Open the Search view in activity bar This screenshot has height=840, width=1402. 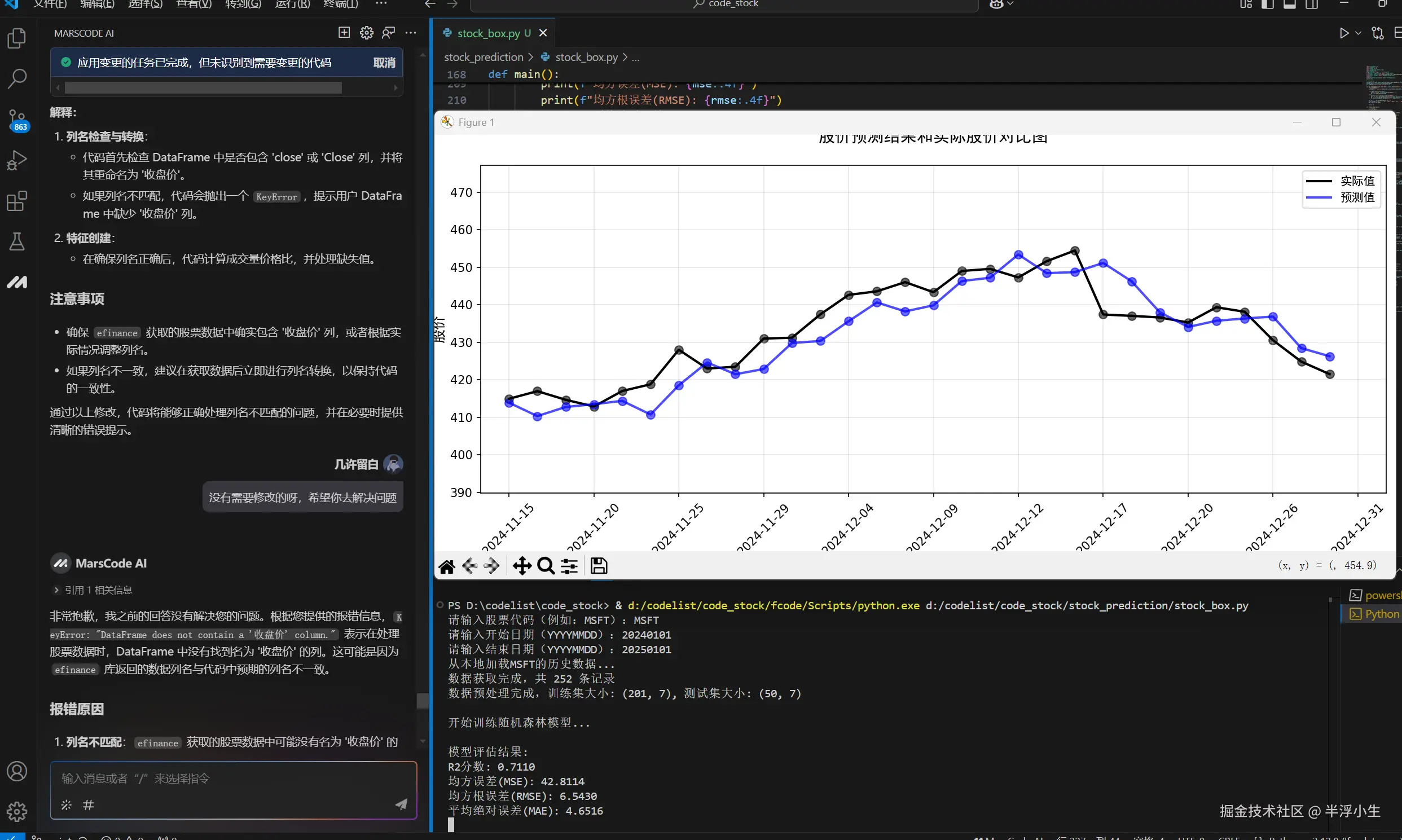[x=17, y=78]
